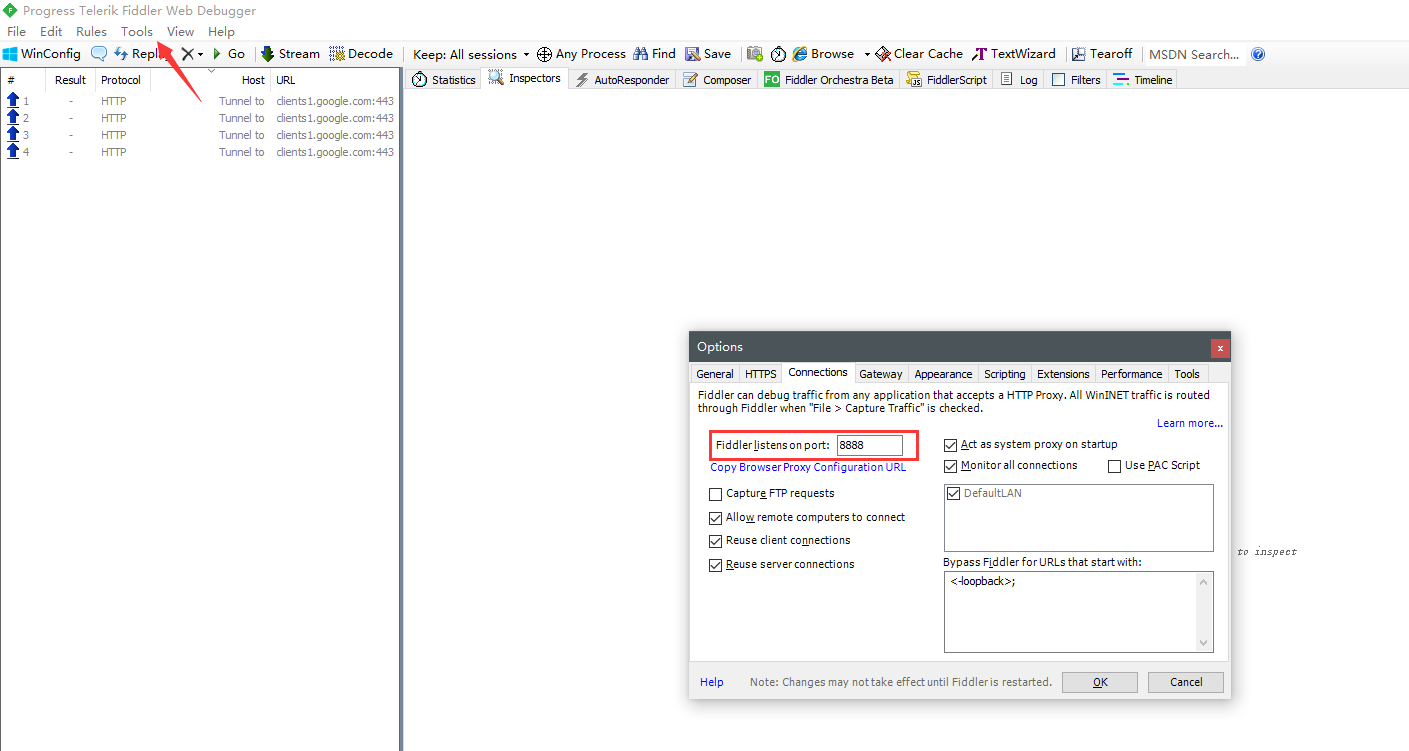The height and width of the screenshot is (751, 1409).
Task: Toggle Stream mode in toolbar
Action: click(290, 54)
